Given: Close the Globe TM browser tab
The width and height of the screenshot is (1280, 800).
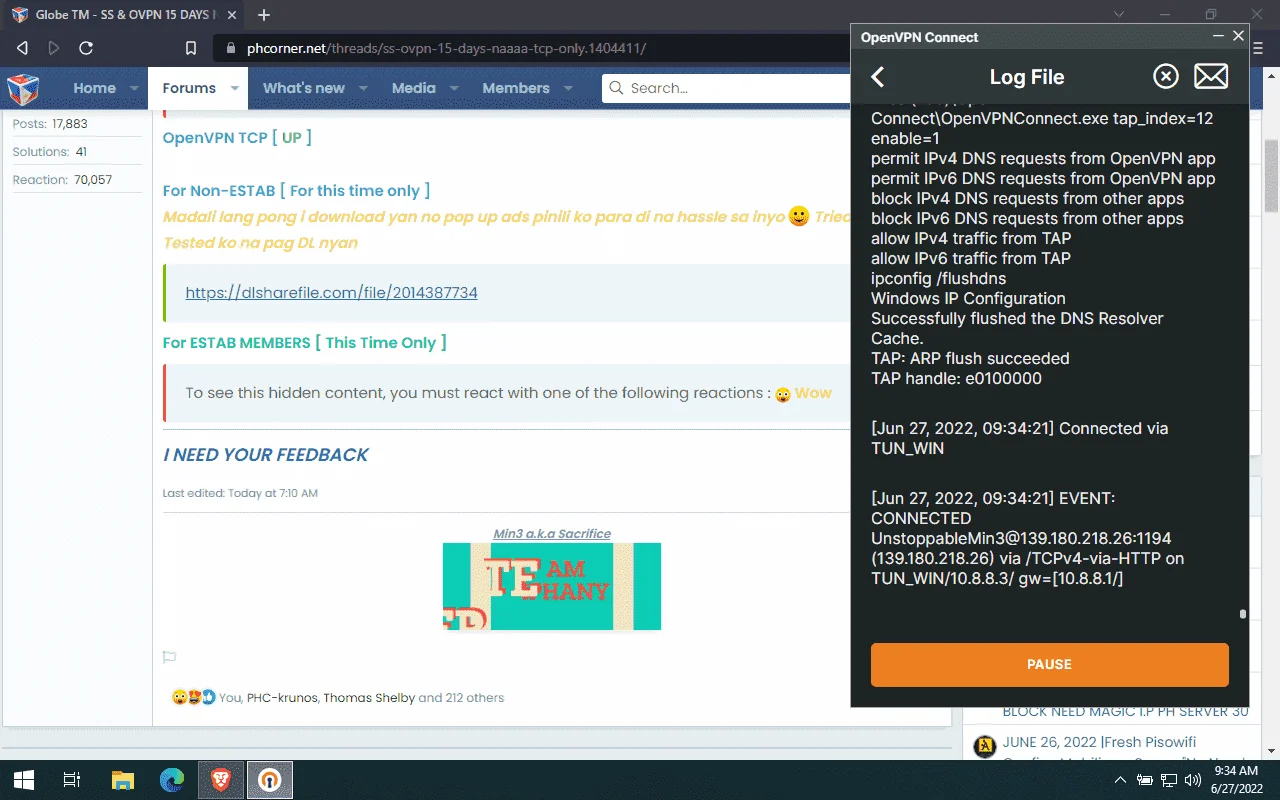Looking at the screenshot, I should pyautogui.click(x=230, y=15).
